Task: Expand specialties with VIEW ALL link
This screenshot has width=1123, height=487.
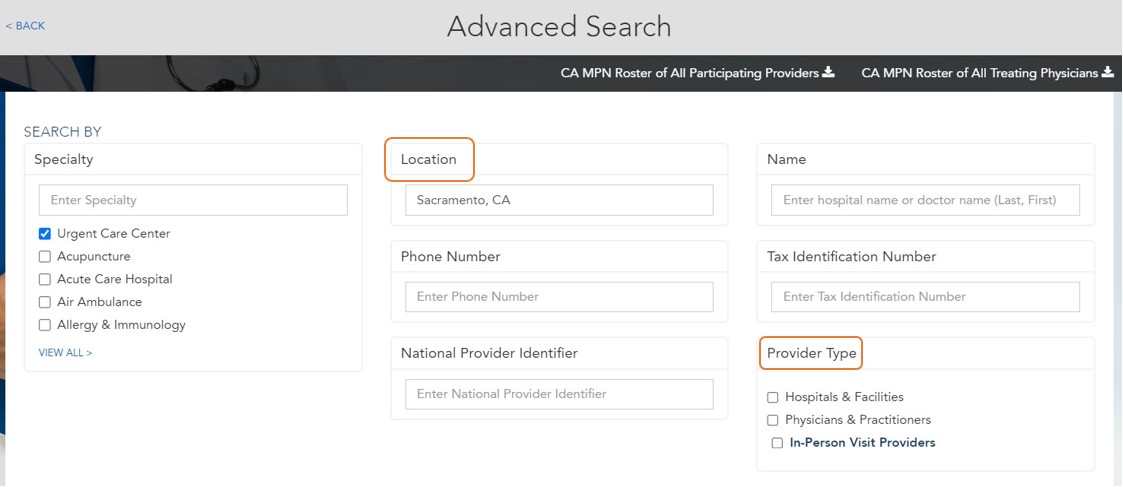Action: [65, 353]
